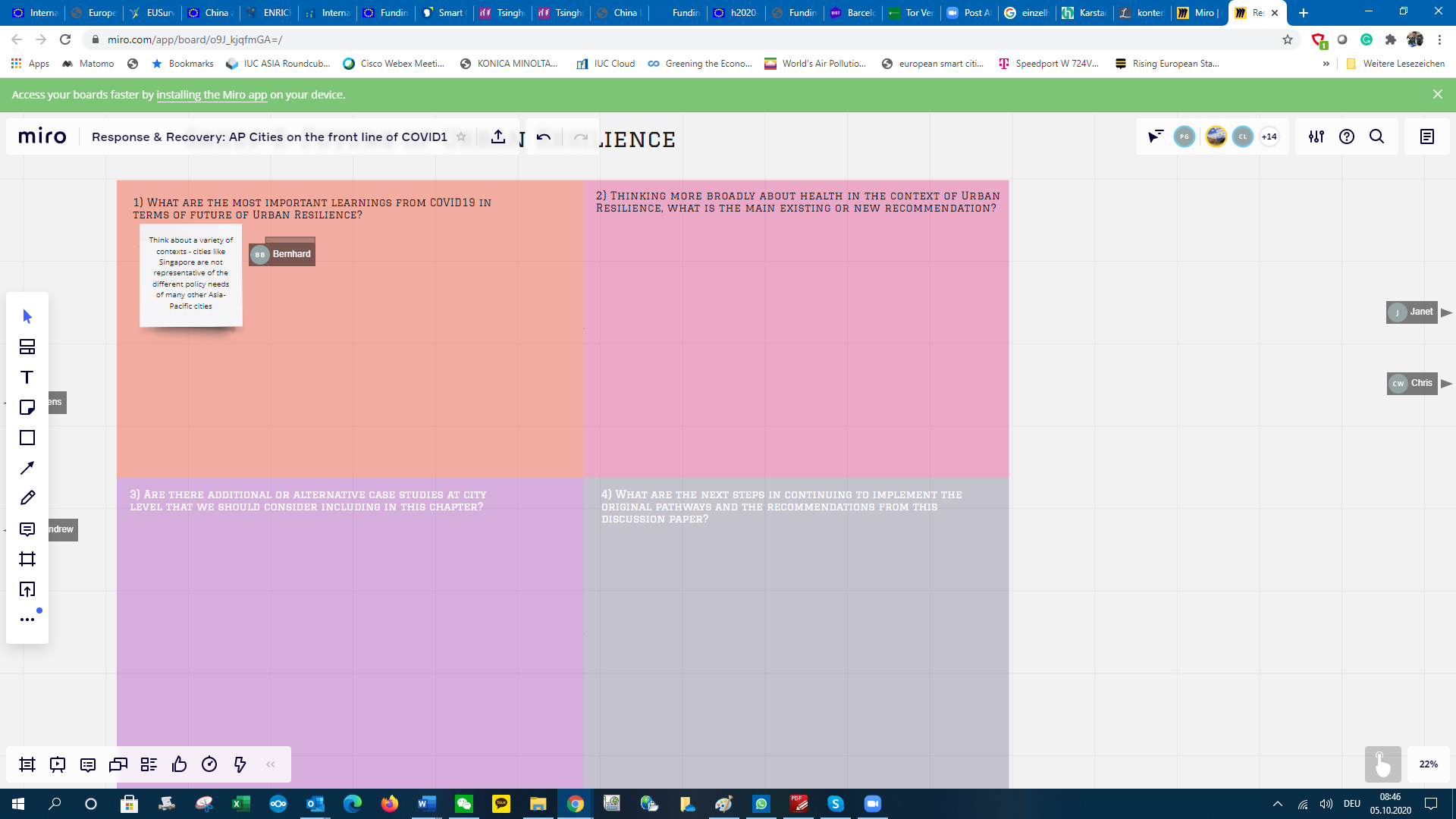Open the Templates tool in left toolbar
Screen dimensions: 1456x819
(x=27, y=347)
